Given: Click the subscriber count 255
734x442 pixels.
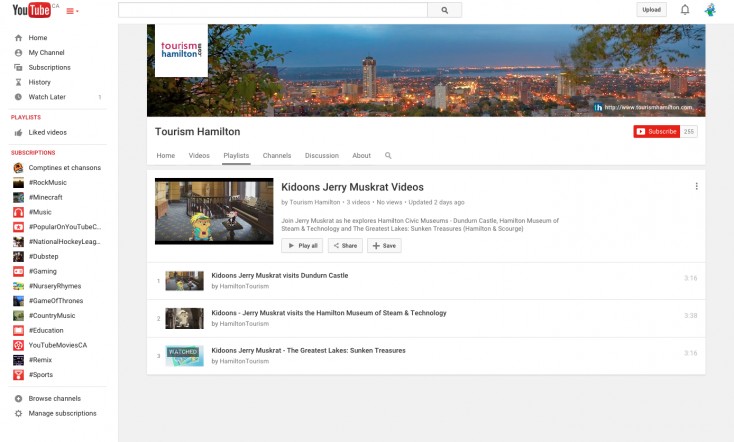Looking at the screenshot, I should (689, 132).
